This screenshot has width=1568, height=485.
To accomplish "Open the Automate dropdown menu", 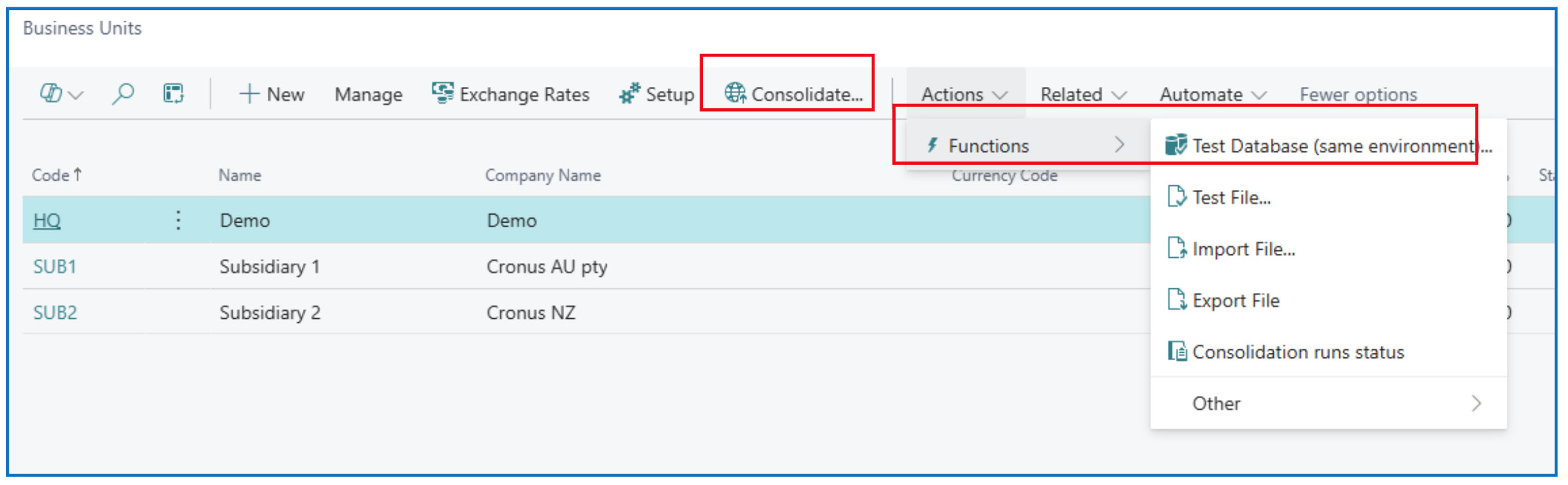I will coord(1212,94).
